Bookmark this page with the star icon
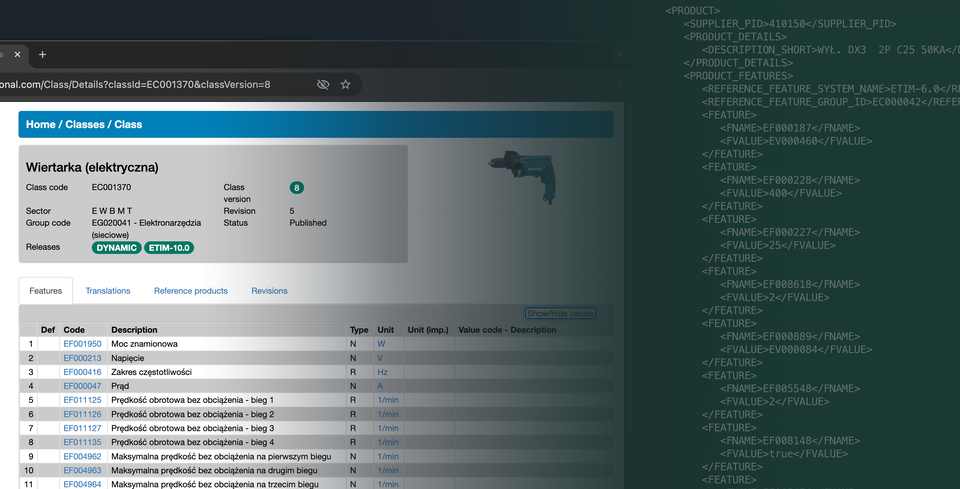Screen dimensions: 960x489 click(x=345, y=84)
